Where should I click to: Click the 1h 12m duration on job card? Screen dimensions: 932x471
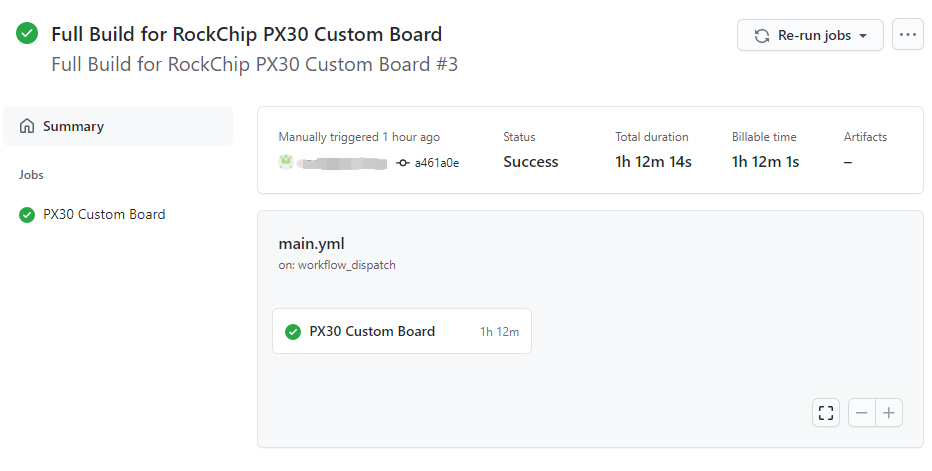pyautogui.click(x=499, y=332)
